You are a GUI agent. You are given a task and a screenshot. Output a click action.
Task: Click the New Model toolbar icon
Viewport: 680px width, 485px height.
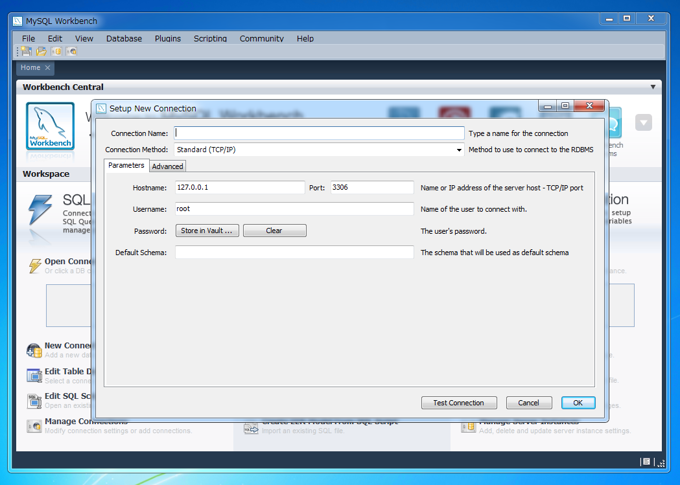(26, 52)
